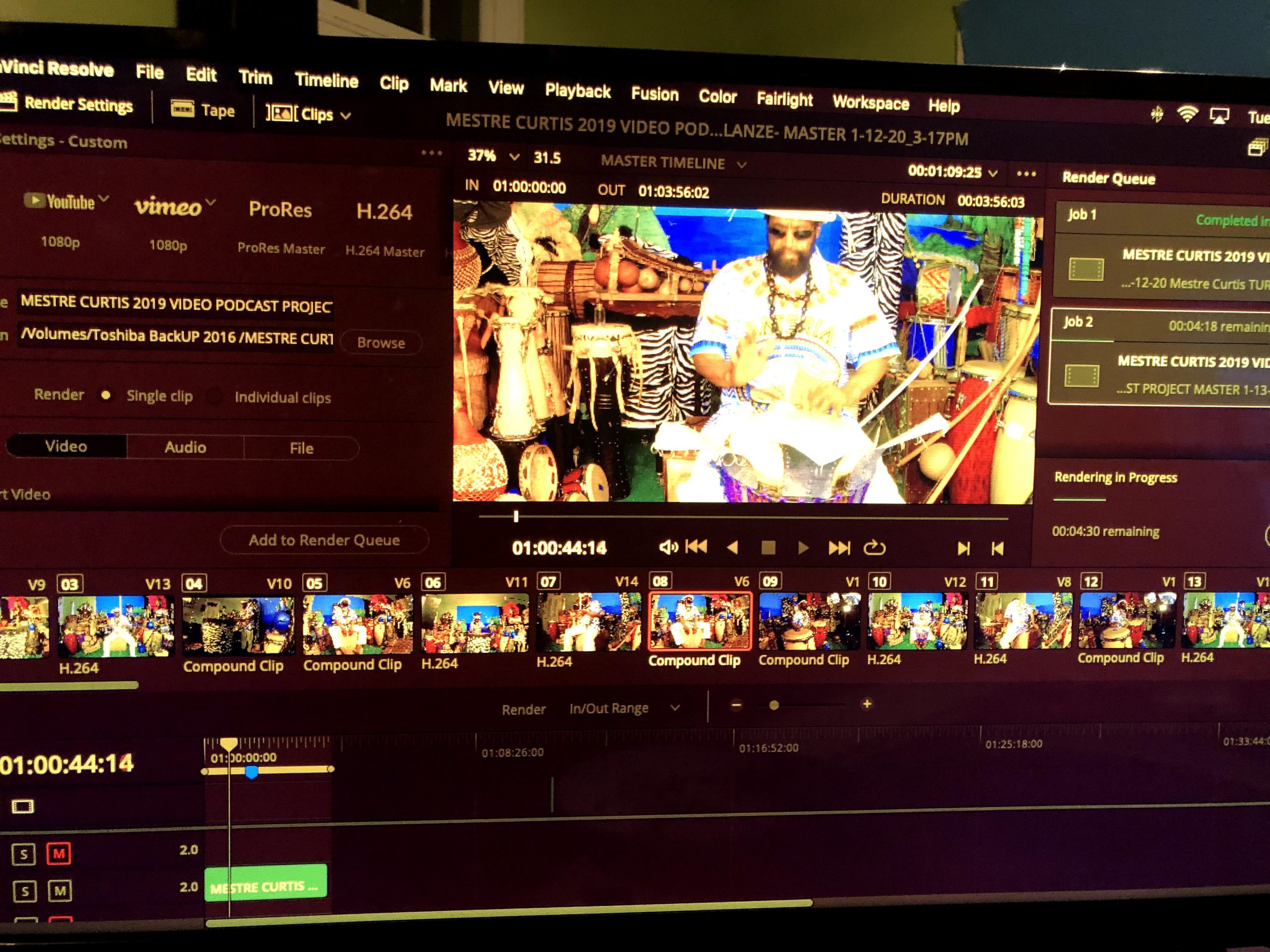Click Add to Render Queue button

[324, 539]
